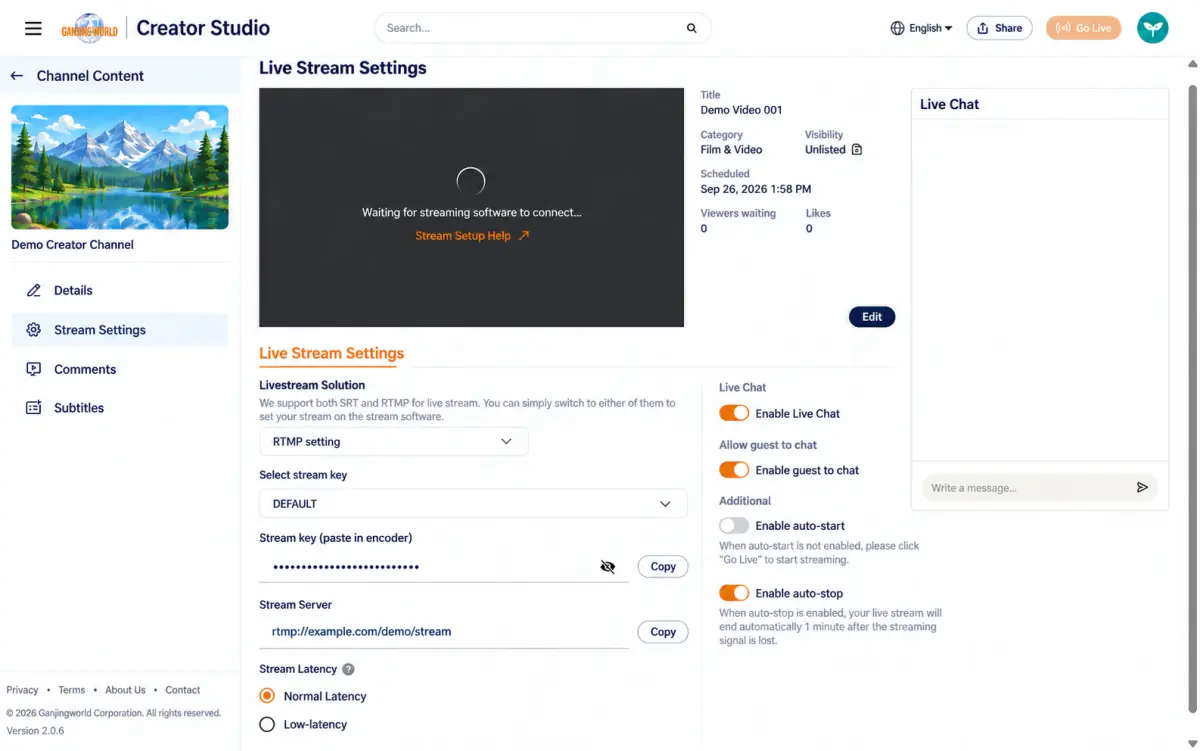Click the Share button
The height and width of the screenshot is (751, 1200).
coord(999,28)
